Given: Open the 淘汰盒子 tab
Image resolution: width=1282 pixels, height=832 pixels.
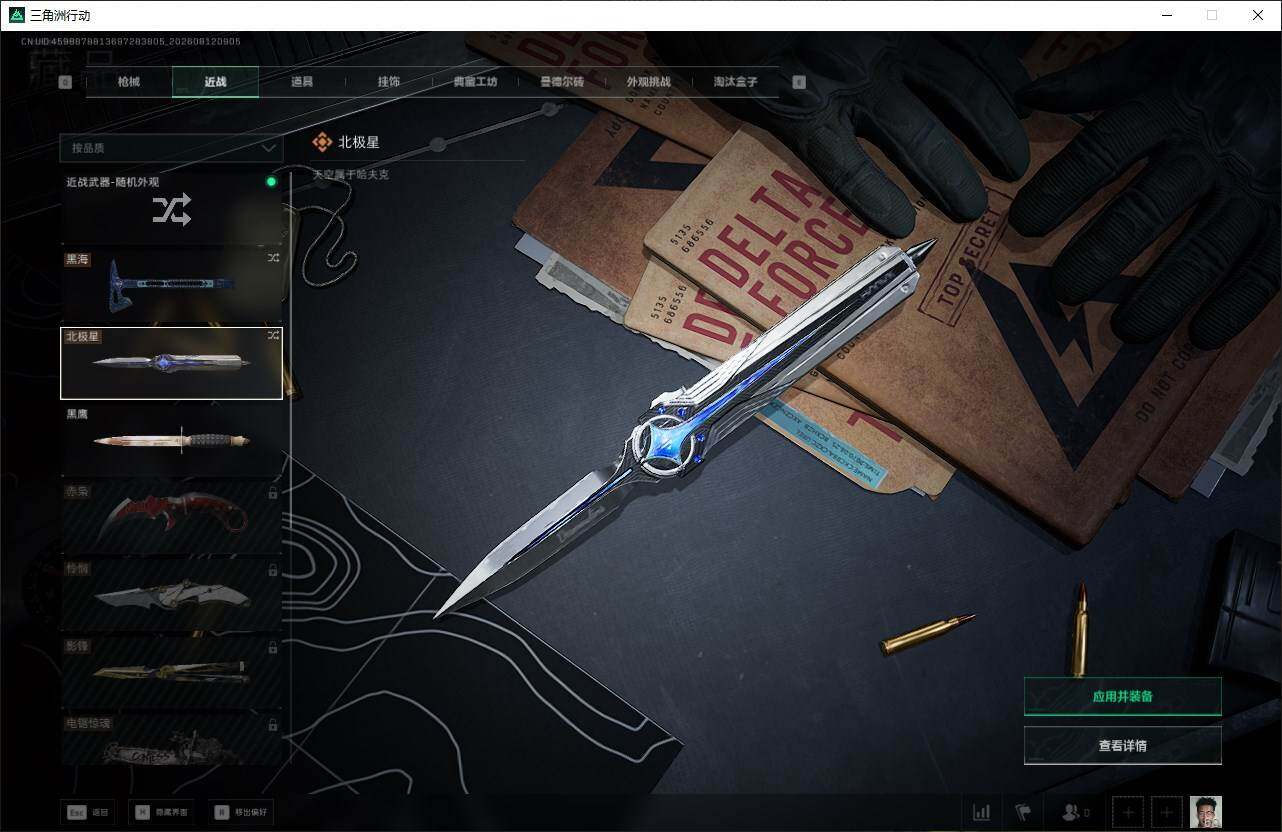Looking at the screenshot, I should point(735,82).
